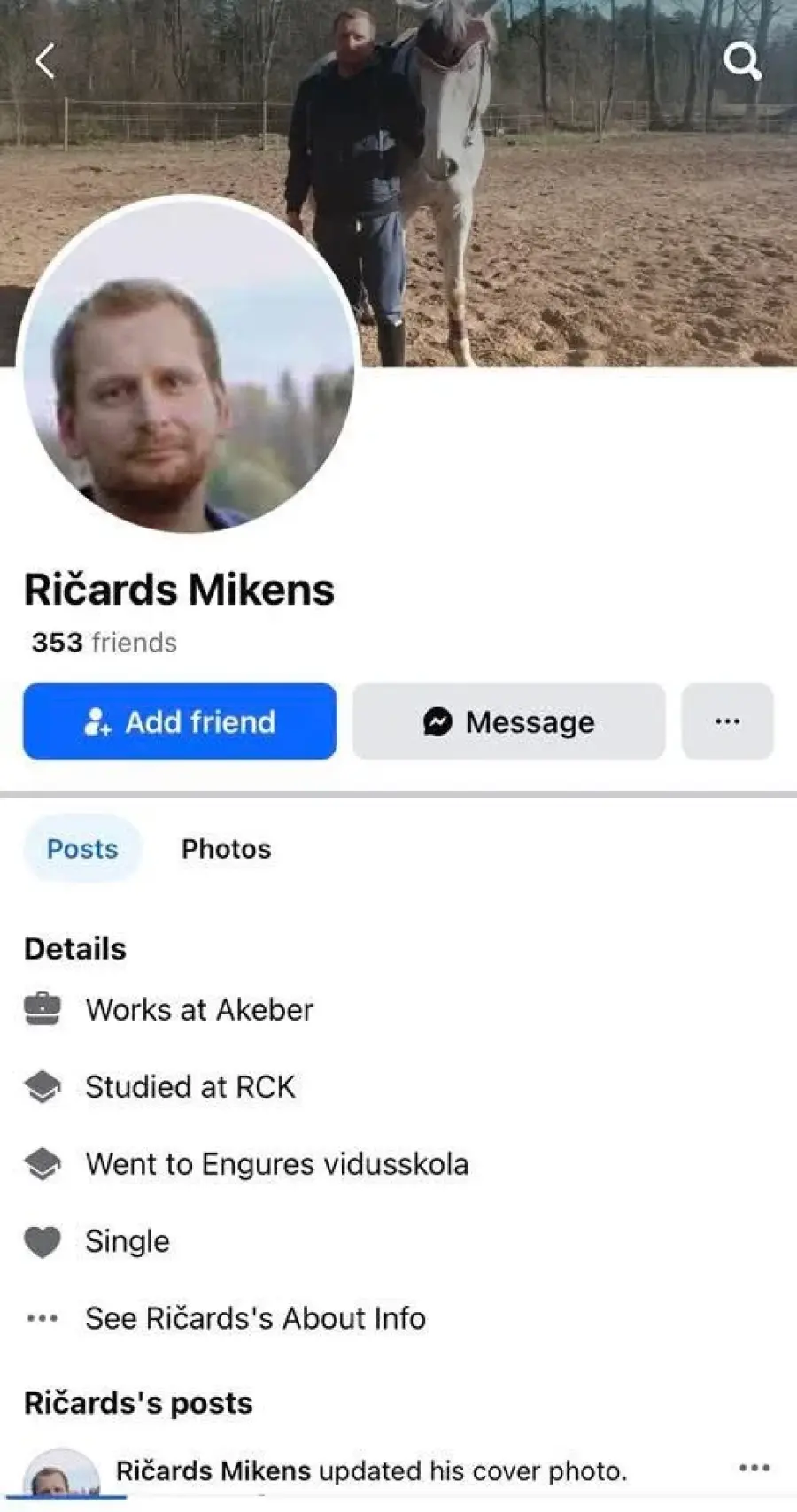Click the Add friend button

pos(180,721)
